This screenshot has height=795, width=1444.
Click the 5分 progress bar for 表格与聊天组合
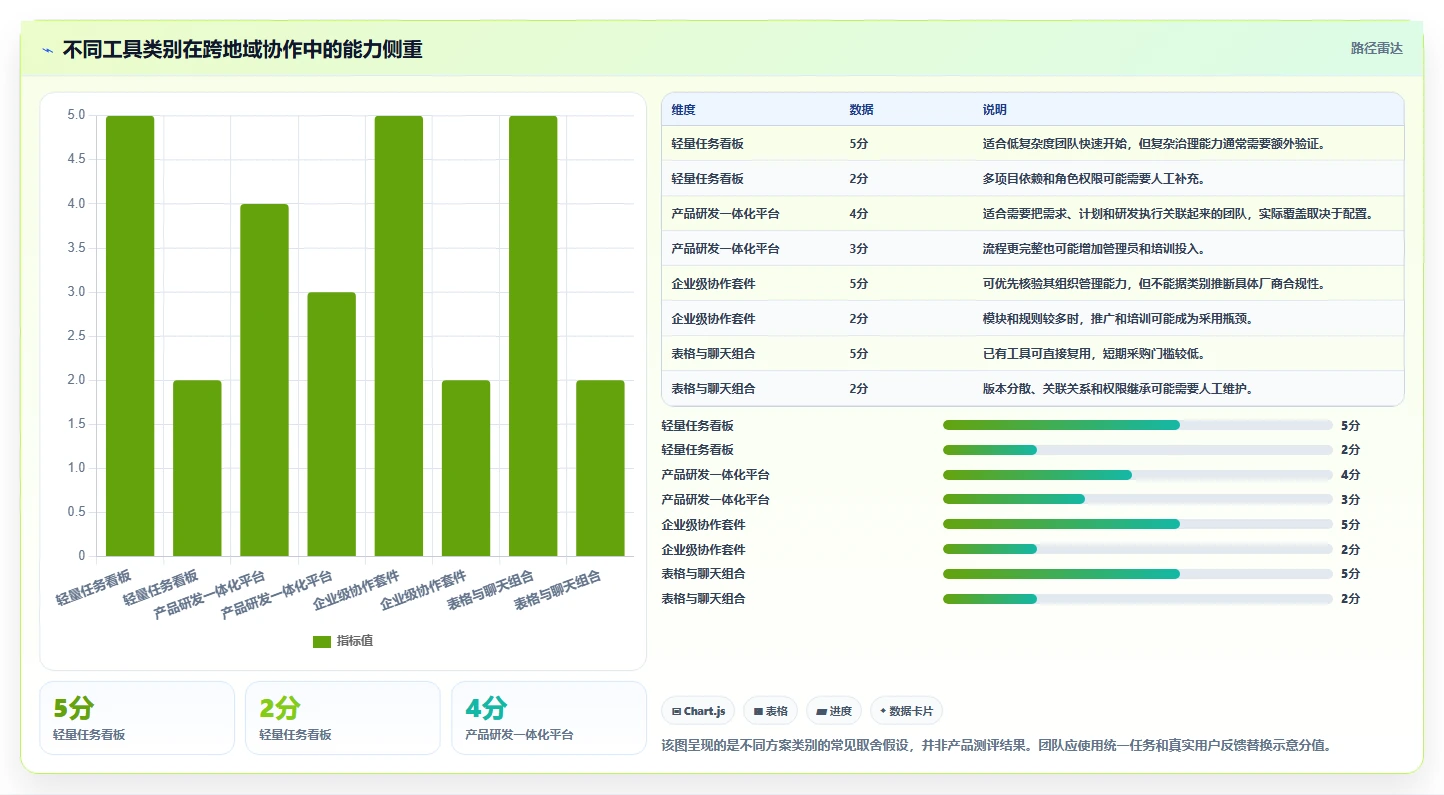tap(1138, 574)
